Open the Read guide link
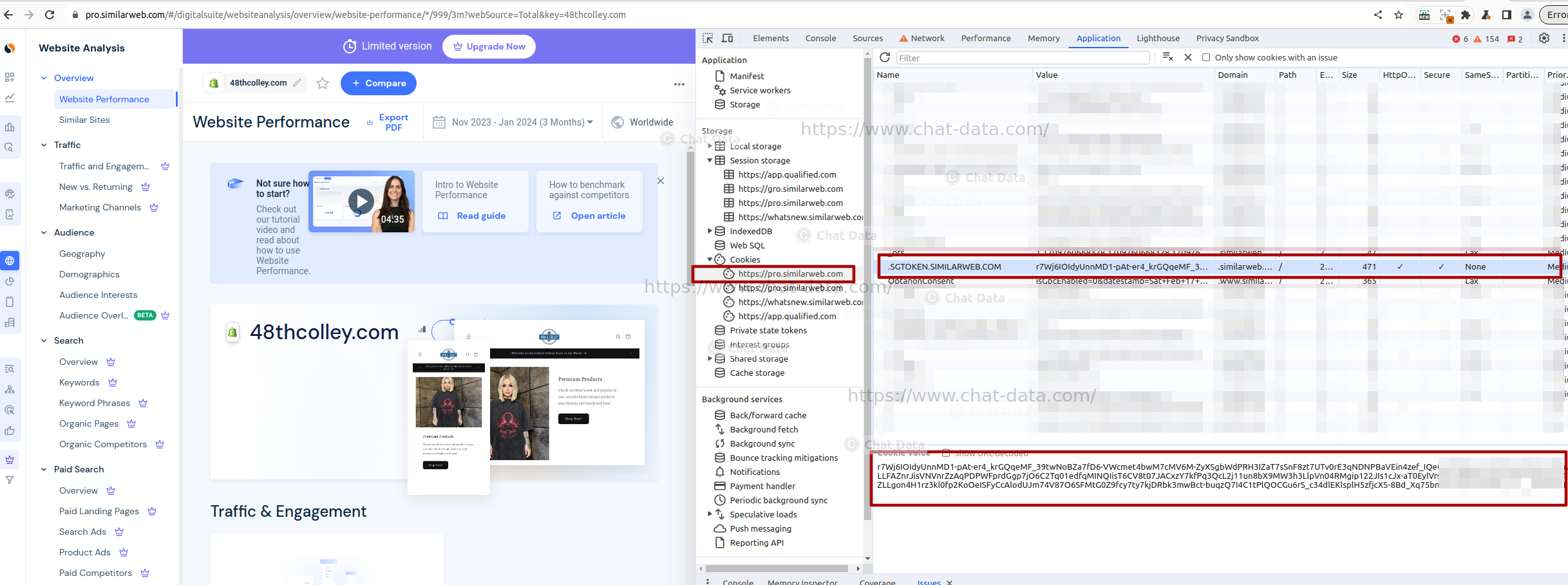This screenshot has height=585, width=1568. point(472,216)
